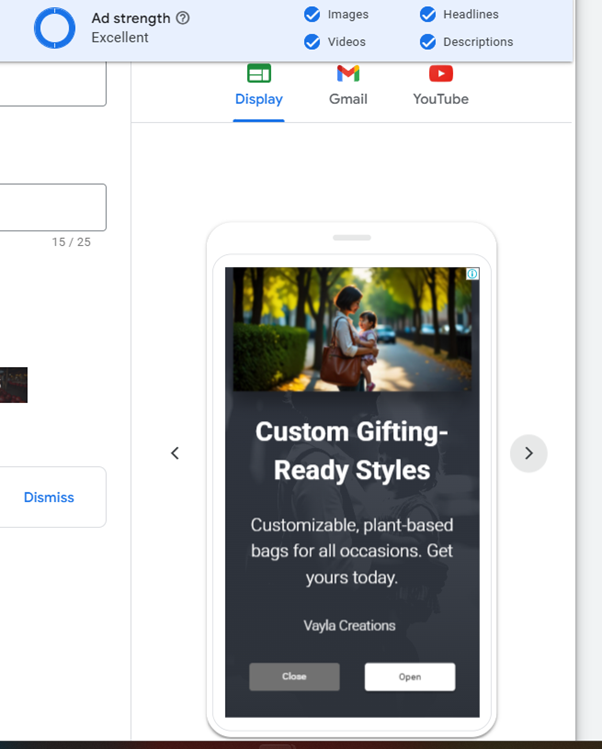602x749 pixels.
Task: Click the Open button in ad preview
Action: tap(410, 676)
